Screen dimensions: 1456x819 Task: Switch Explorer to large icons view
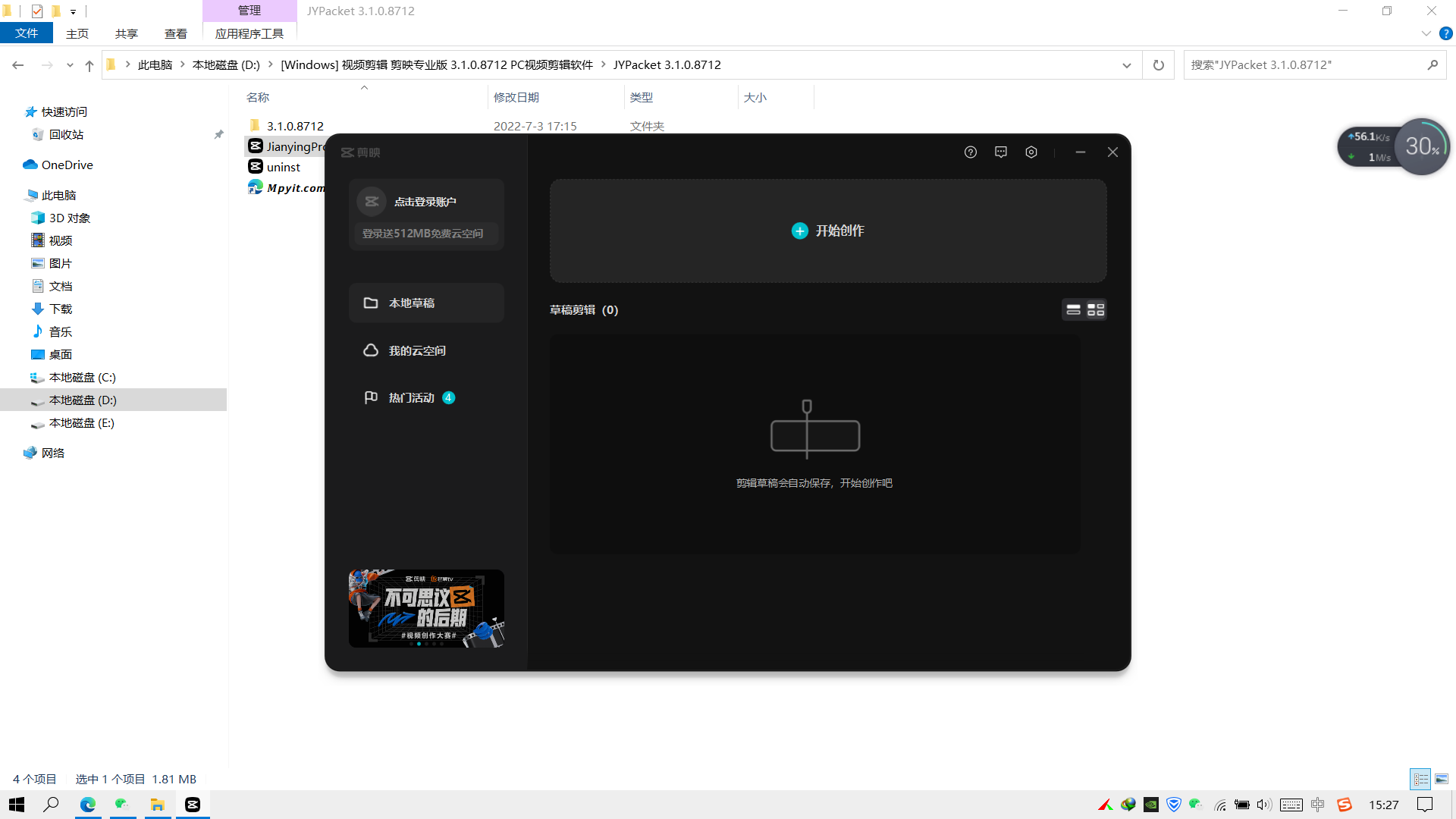pos(1442,779)
